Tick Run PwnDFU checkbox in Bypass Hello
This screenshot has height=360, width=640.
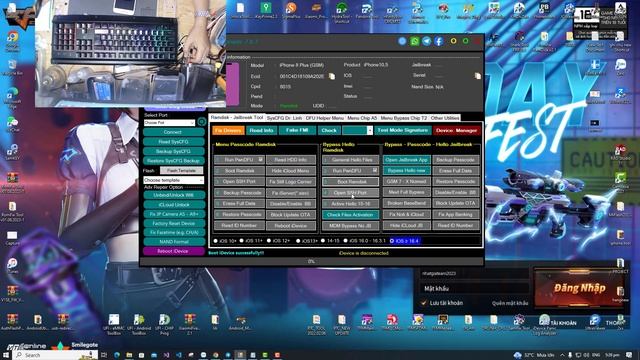[x=375, y=170]
